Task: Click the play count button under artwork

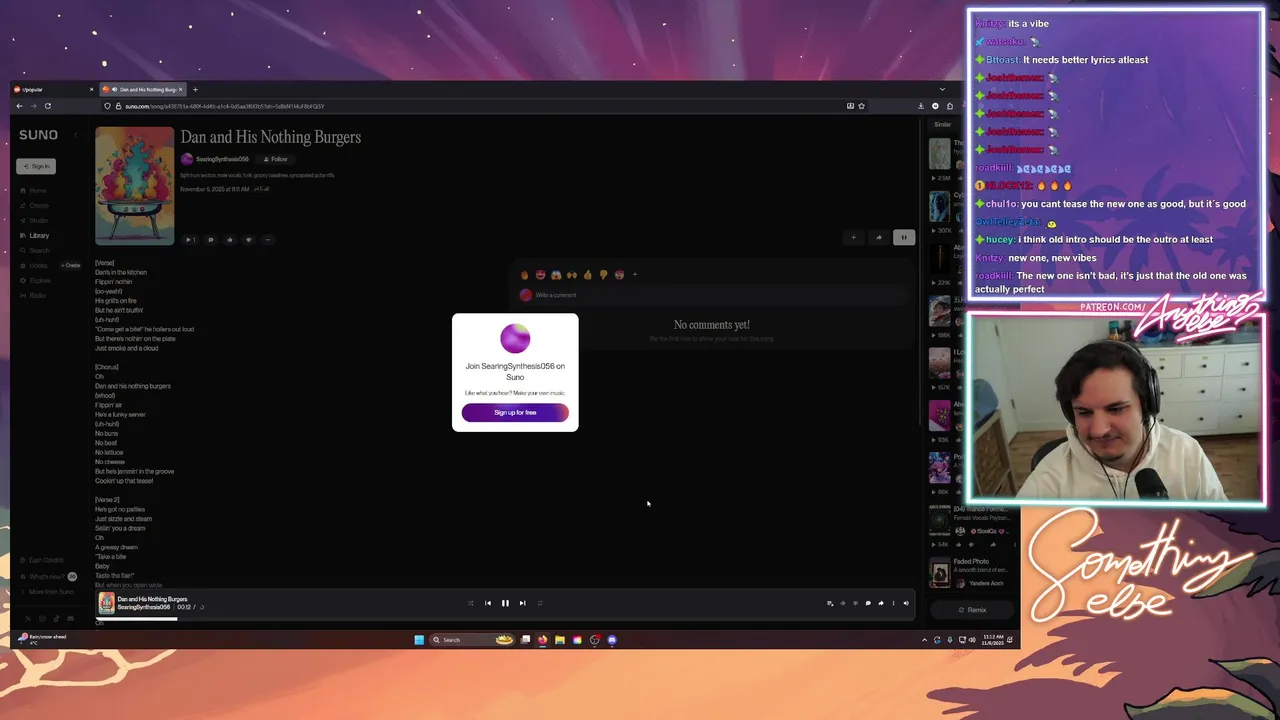Action: coord(190,239)
